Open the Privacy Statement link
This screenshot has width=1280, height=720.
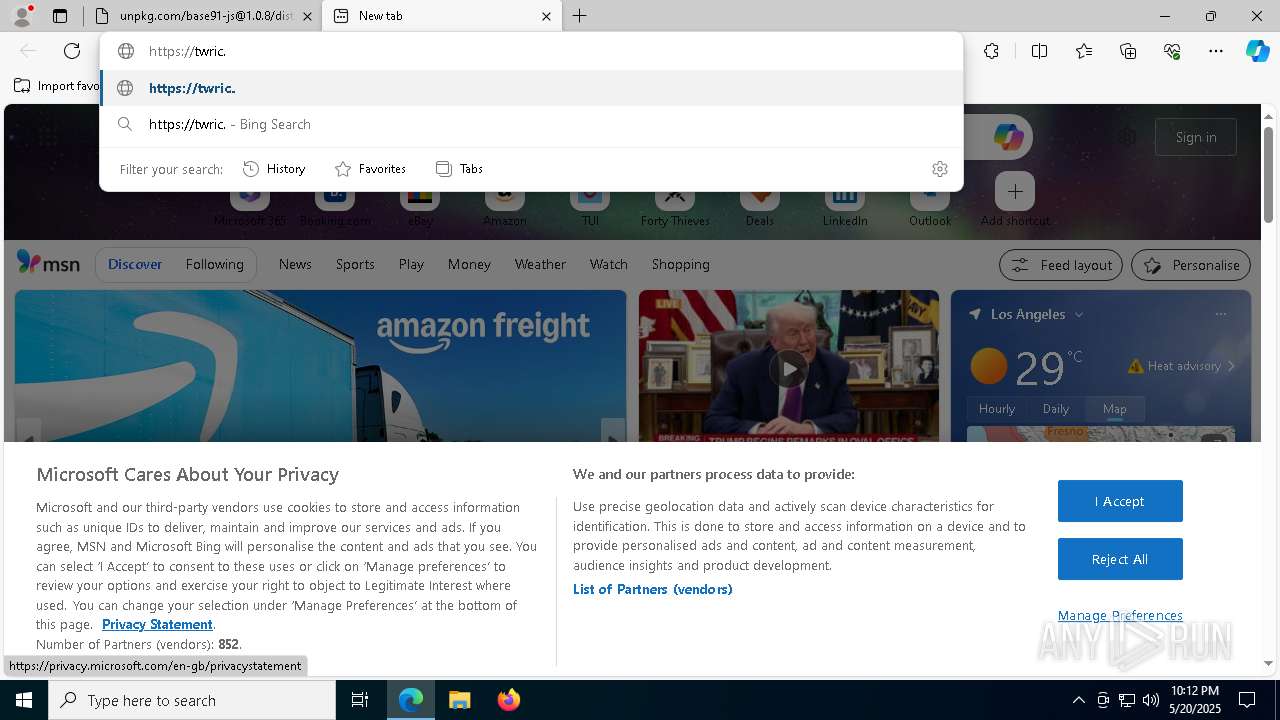pos(157,624)
